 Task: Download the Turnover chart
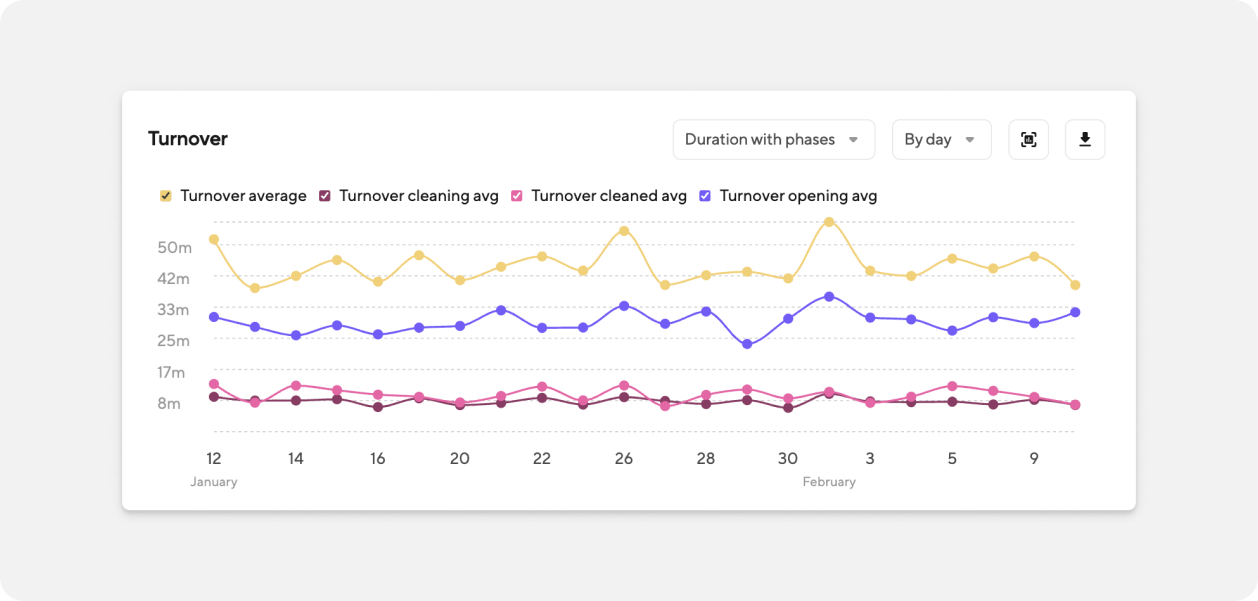point(1085,140)
